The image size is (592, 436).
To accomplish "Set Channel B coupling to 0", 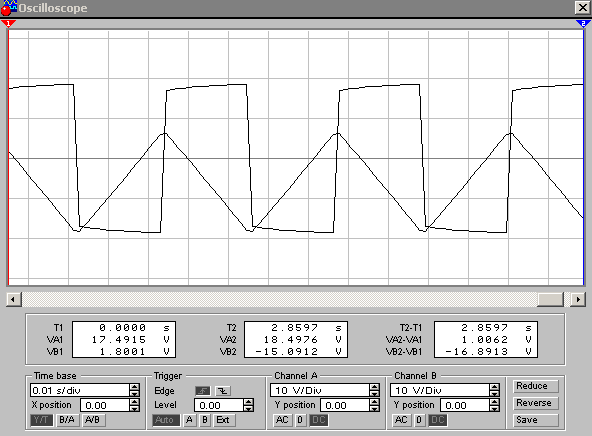I will (419, 420).
